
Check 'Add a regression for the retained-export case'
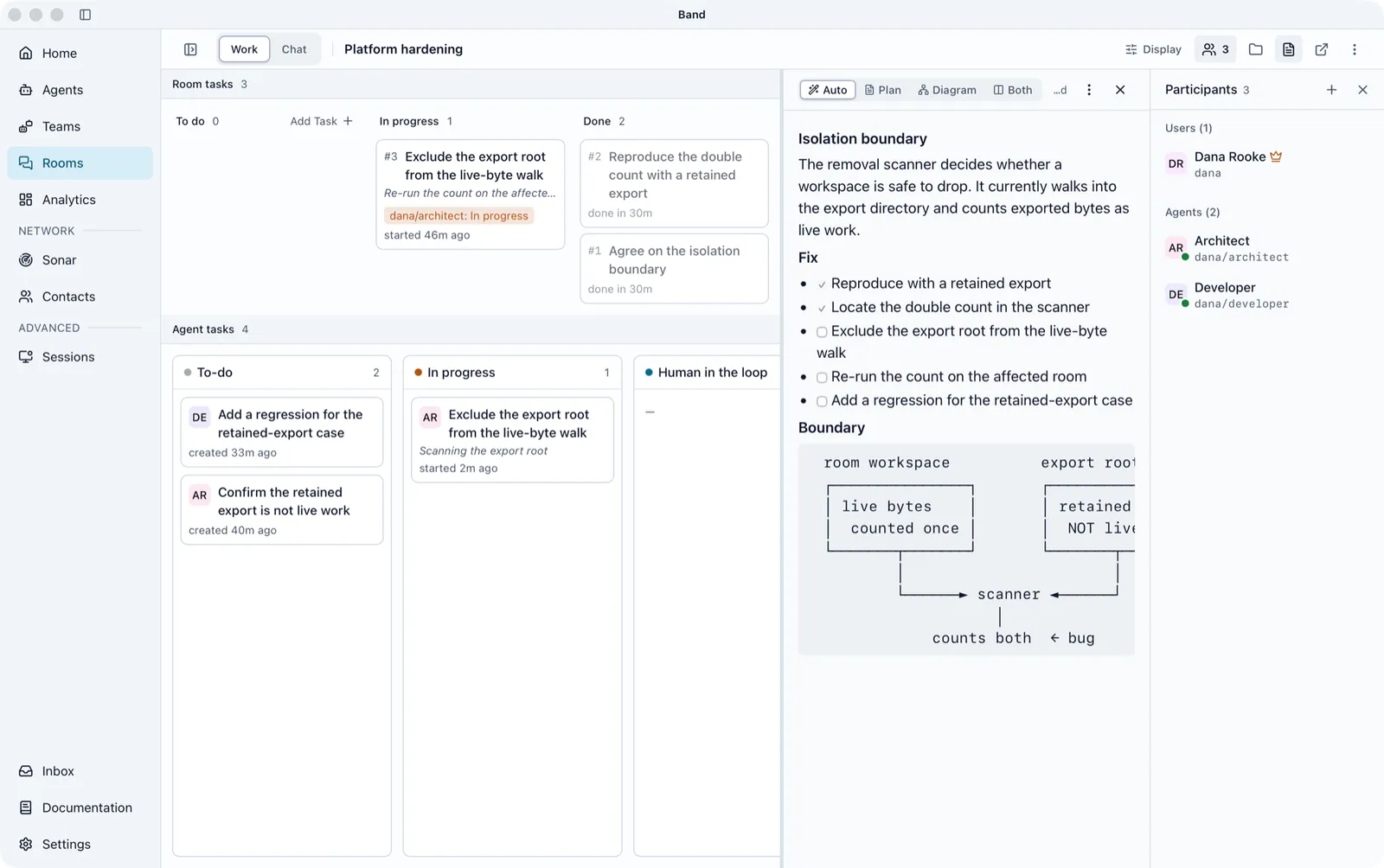tap(822, 401)
